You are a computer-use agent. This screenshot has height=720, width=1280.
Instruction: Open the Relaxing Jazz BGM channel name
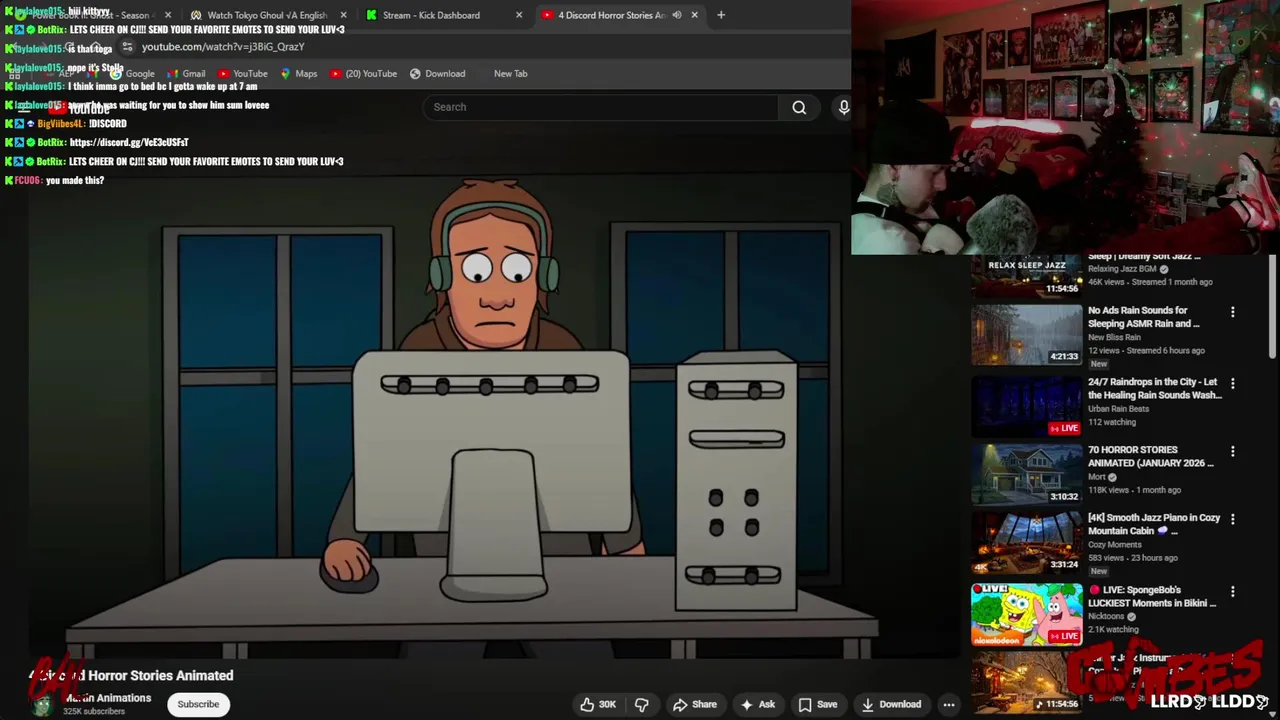[x=1122, y=269]
